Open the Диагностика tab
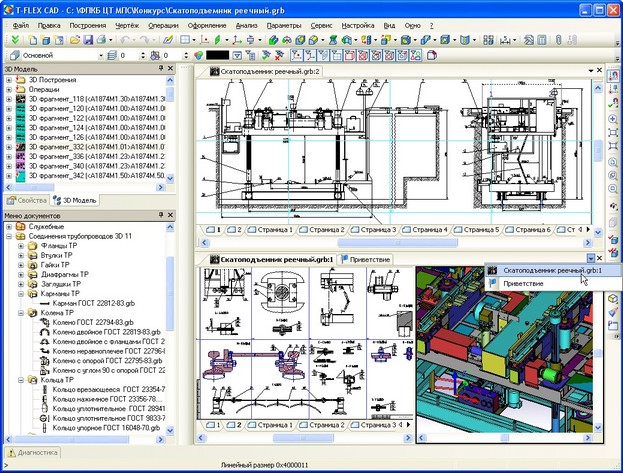This screenshot has width=623, height=473. 33,452
